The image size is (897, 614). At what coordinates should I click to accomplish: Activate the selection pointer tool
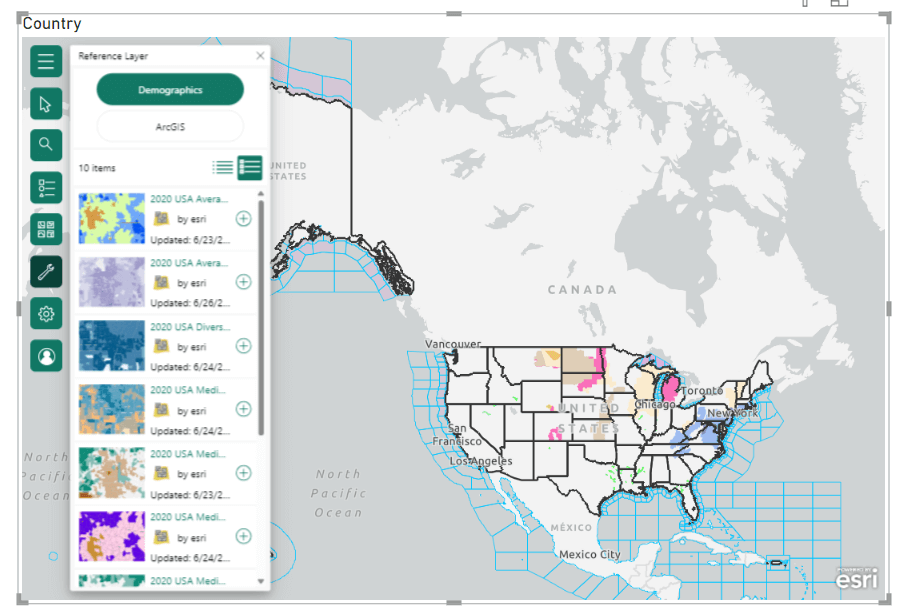click(x=46, y=104)
